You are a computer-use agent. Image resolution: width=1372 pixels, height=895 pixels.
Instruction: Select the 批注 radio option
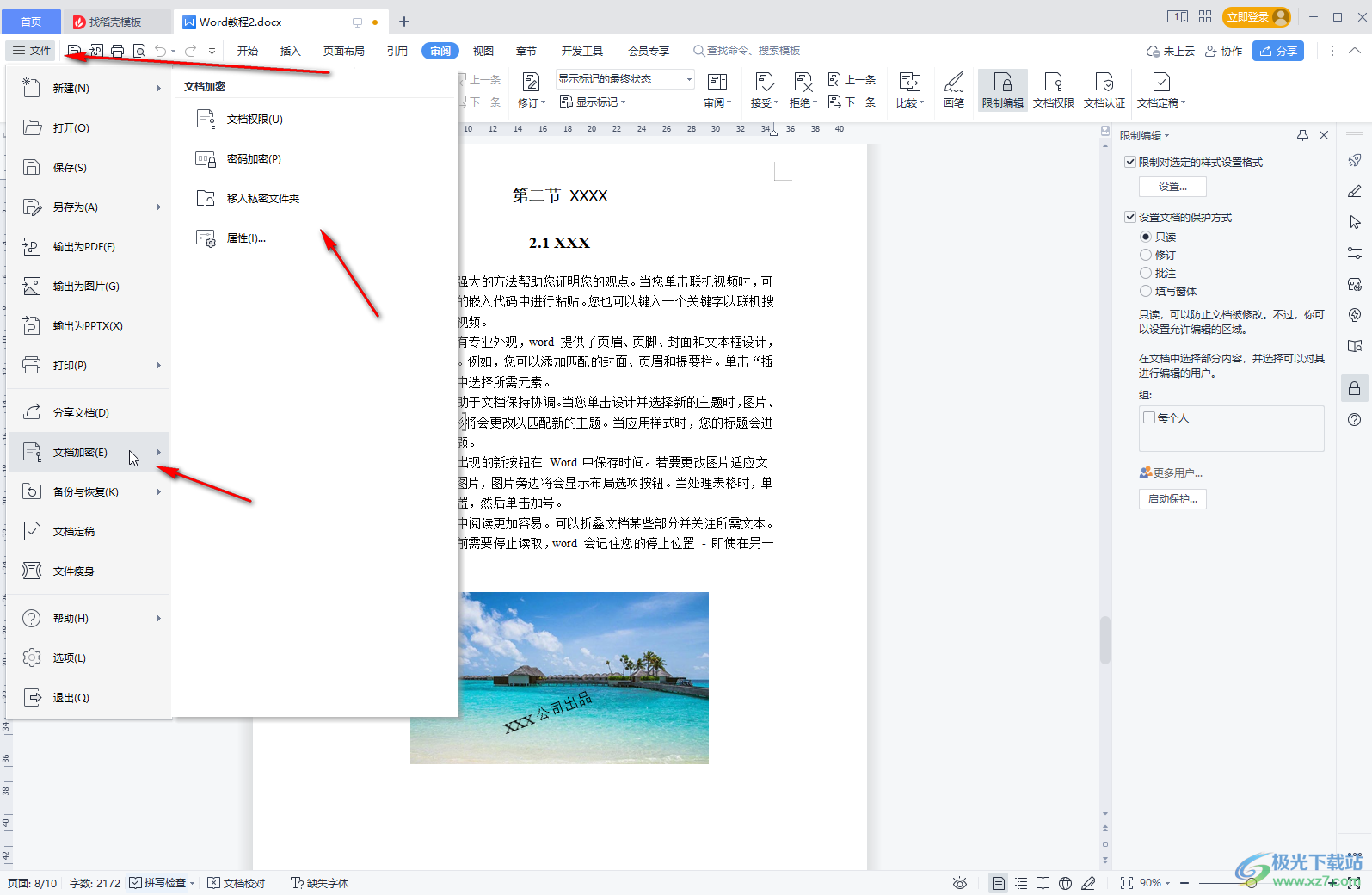pos(1146,273)
